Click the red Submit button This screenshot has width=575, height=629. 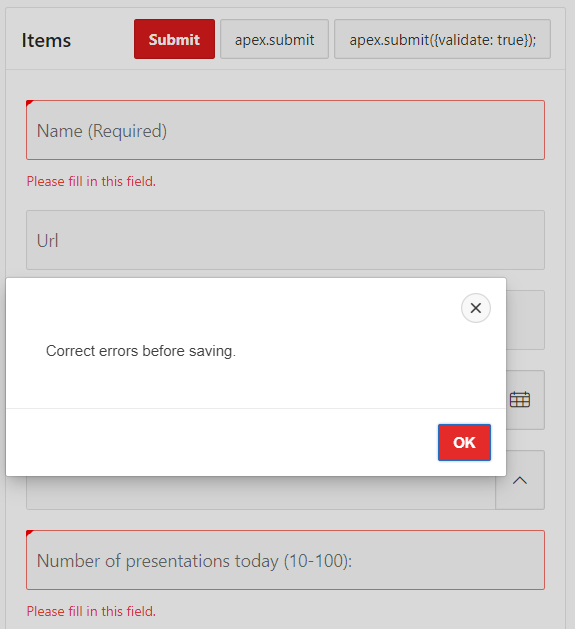tap(174, 39)
